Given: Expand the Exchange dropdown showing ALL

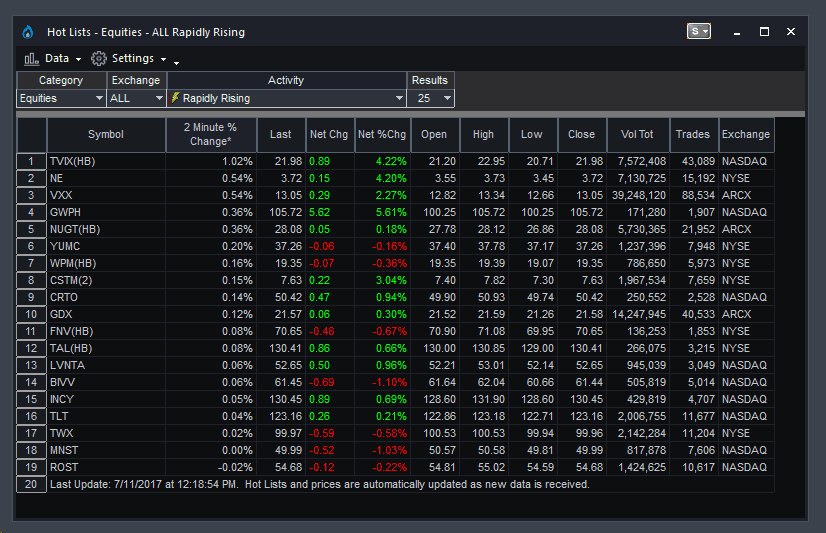Looking at the screenshot, I should [136, 98].
